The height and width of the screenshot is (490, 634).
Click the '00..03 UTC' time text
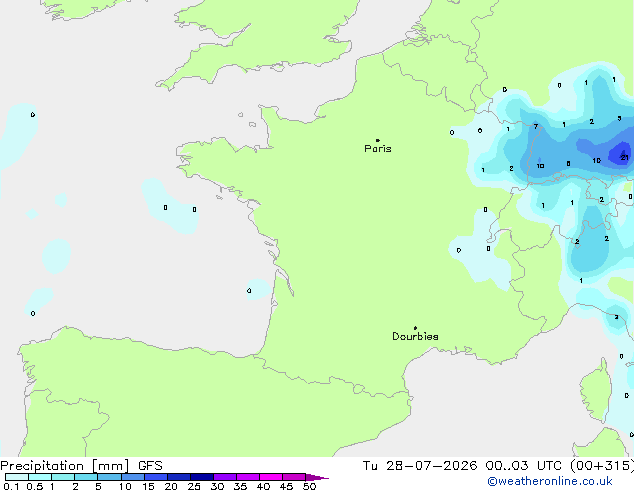pyautogui.click(x=524, y=466)
